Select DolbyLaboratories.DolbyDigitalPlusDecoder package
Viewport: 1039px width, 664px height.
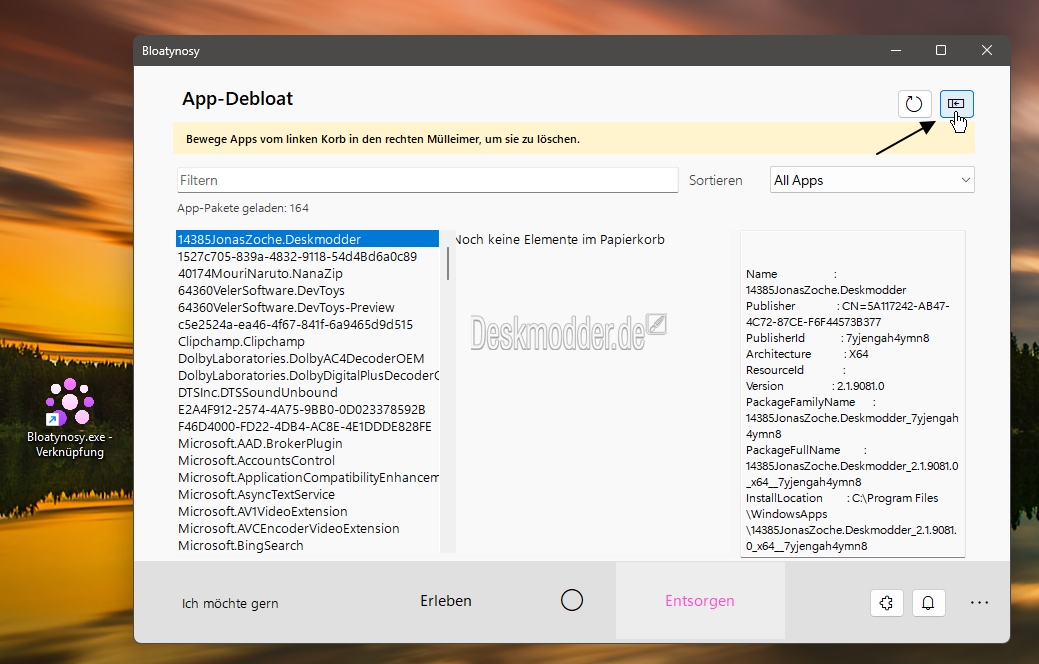coord(307,375)
